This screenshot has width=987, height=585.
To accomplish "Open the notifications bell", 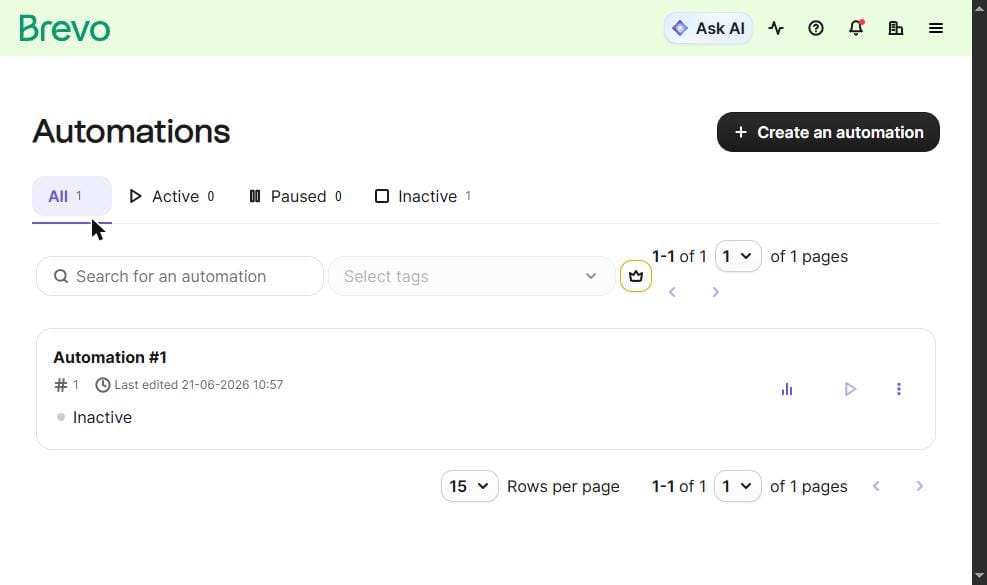I will pyautogui.click(x=856, y=28).
